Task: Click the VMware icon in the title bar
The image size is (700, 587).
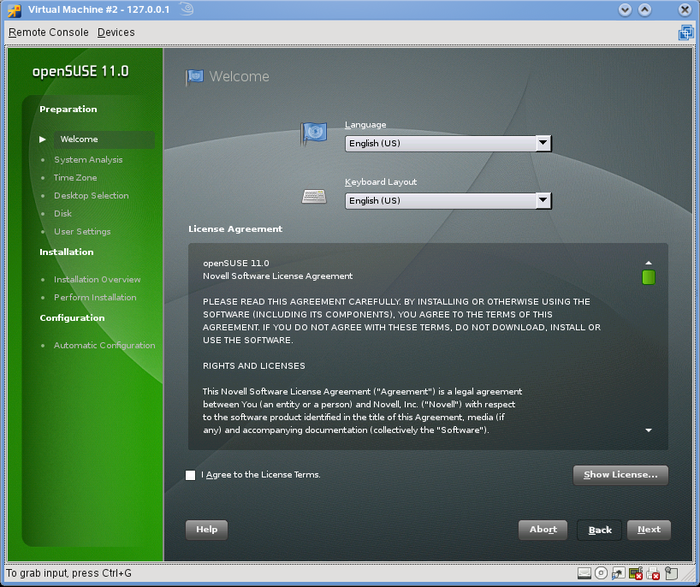Action: click(14, 10)
